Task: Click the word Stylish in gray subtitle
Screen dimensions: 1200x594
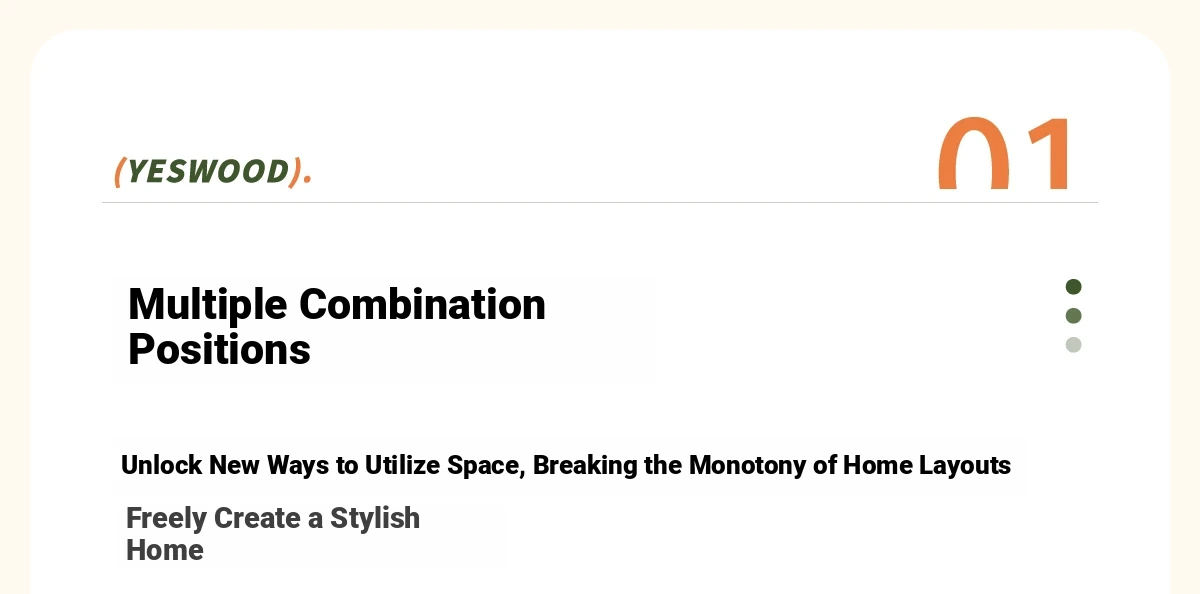Action: click(375, 520)
